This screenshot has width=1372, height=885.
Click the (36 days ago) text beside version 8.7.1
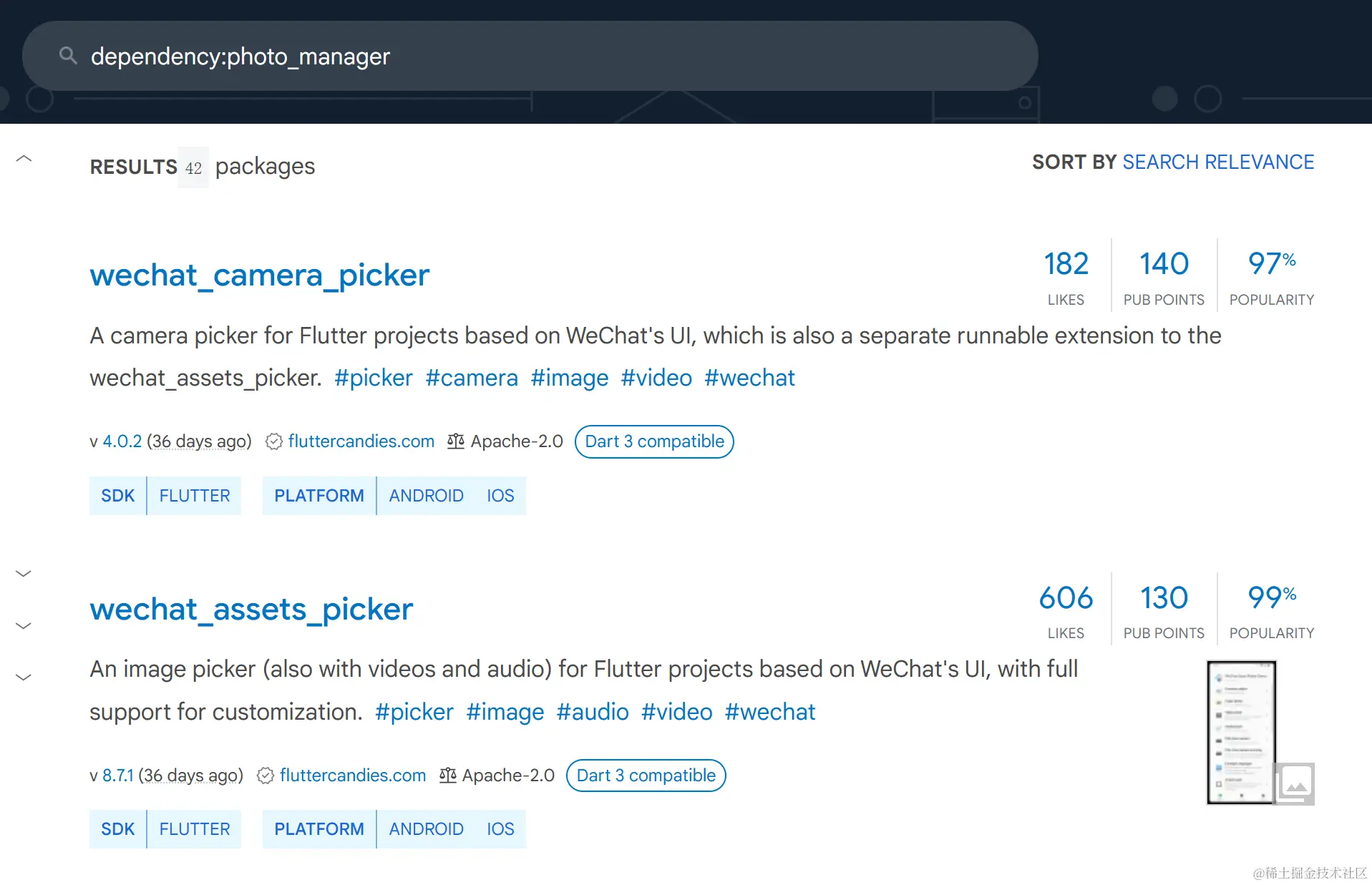[190, 776]
